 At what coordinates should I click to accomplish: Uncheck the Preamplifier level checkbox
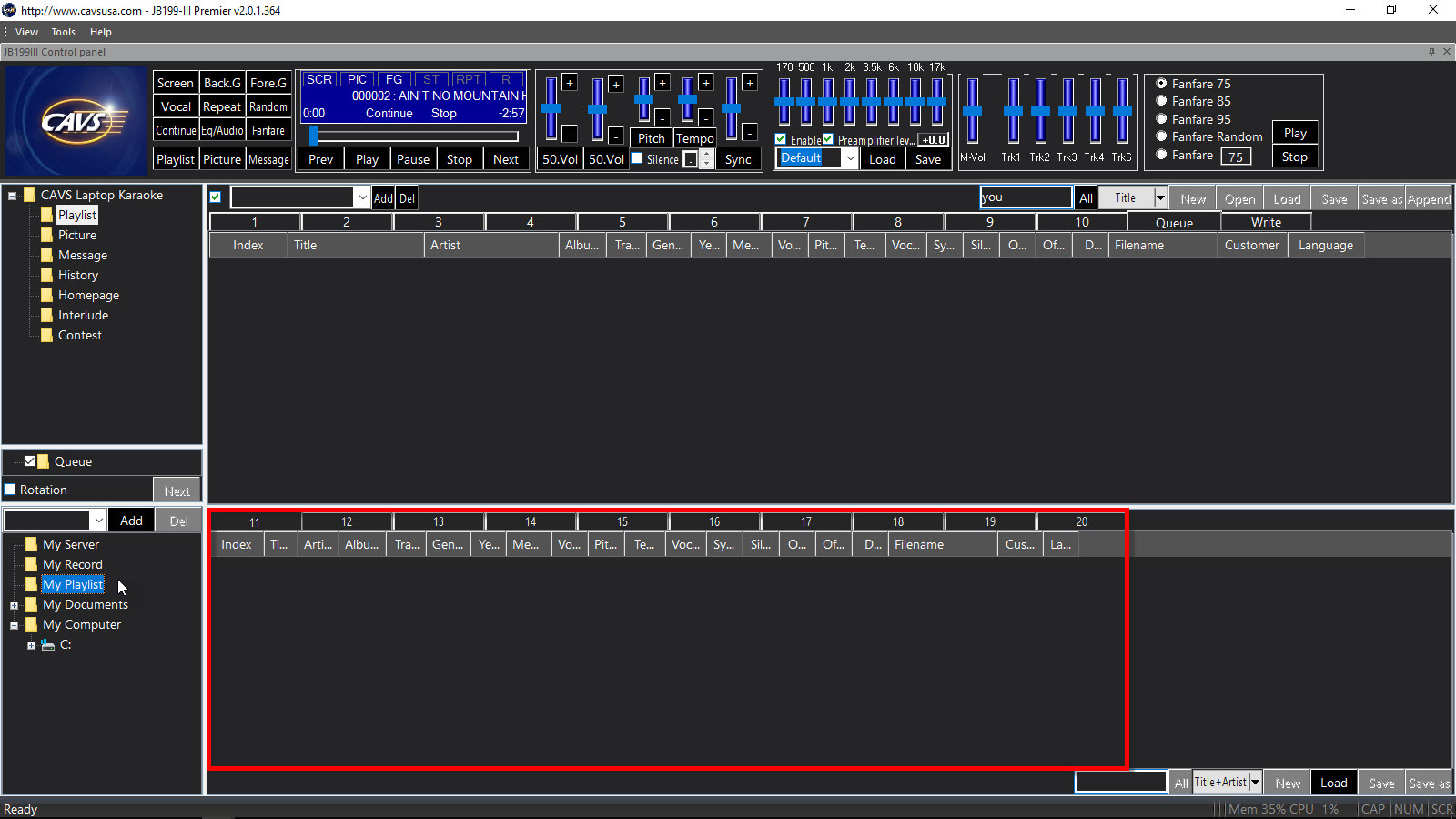click(x=828, y=139)
